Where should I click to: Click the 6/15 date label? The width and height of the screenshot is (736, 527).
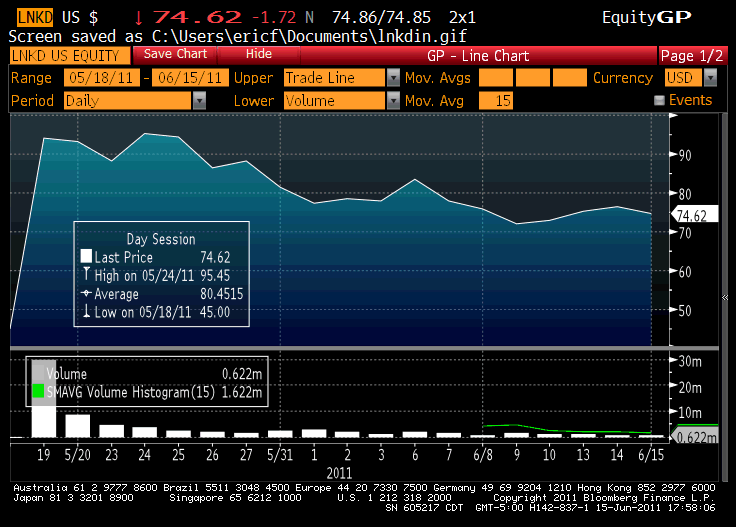click(651, 454)
